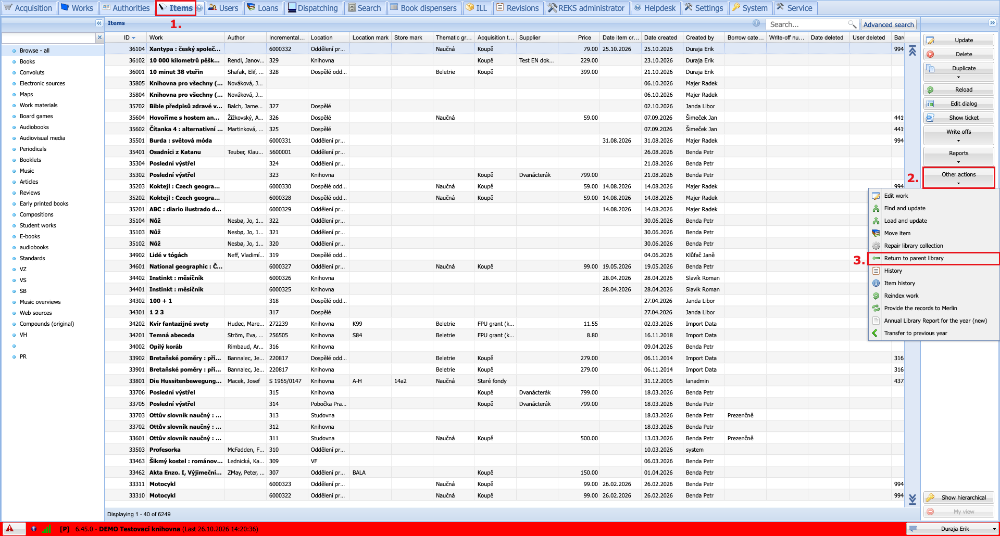This screenshot has width=1000, height=536.
Task: Collapse the right actions panel
Action: click(992, 23)
